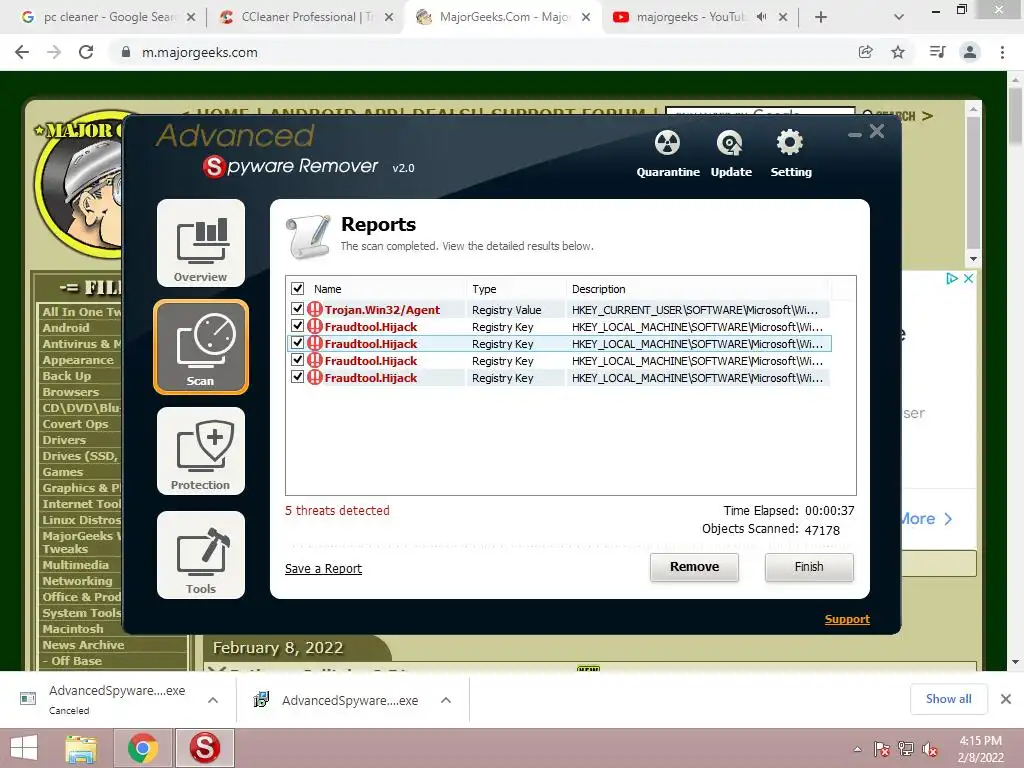Click the Update icon in Spyware Remover
Screen dimensions: 1024x768
(x=730, y=154)
